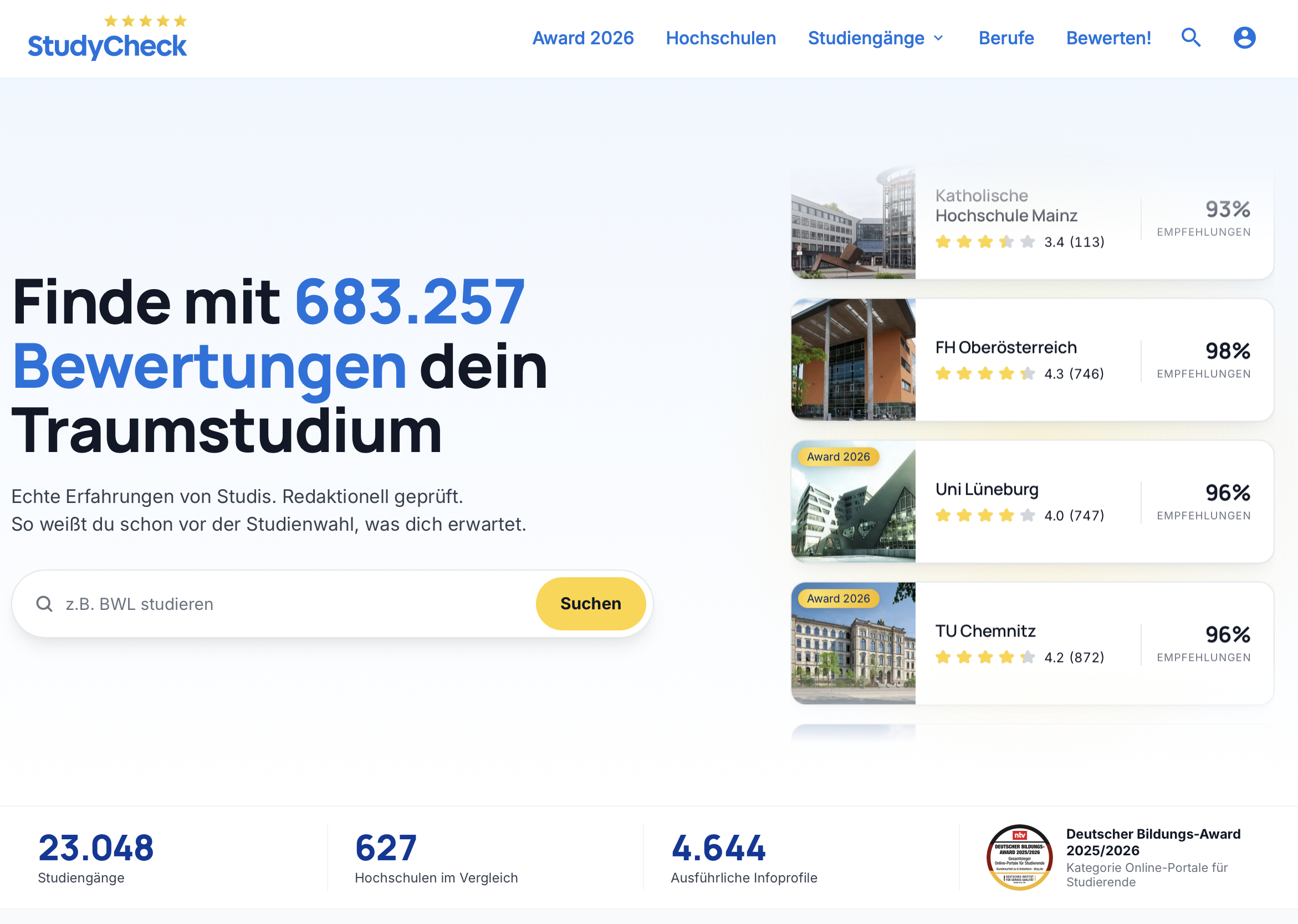The image size is (1298, 924).
Task: Open FH Oberösterreich university link
Action: 1006,347
